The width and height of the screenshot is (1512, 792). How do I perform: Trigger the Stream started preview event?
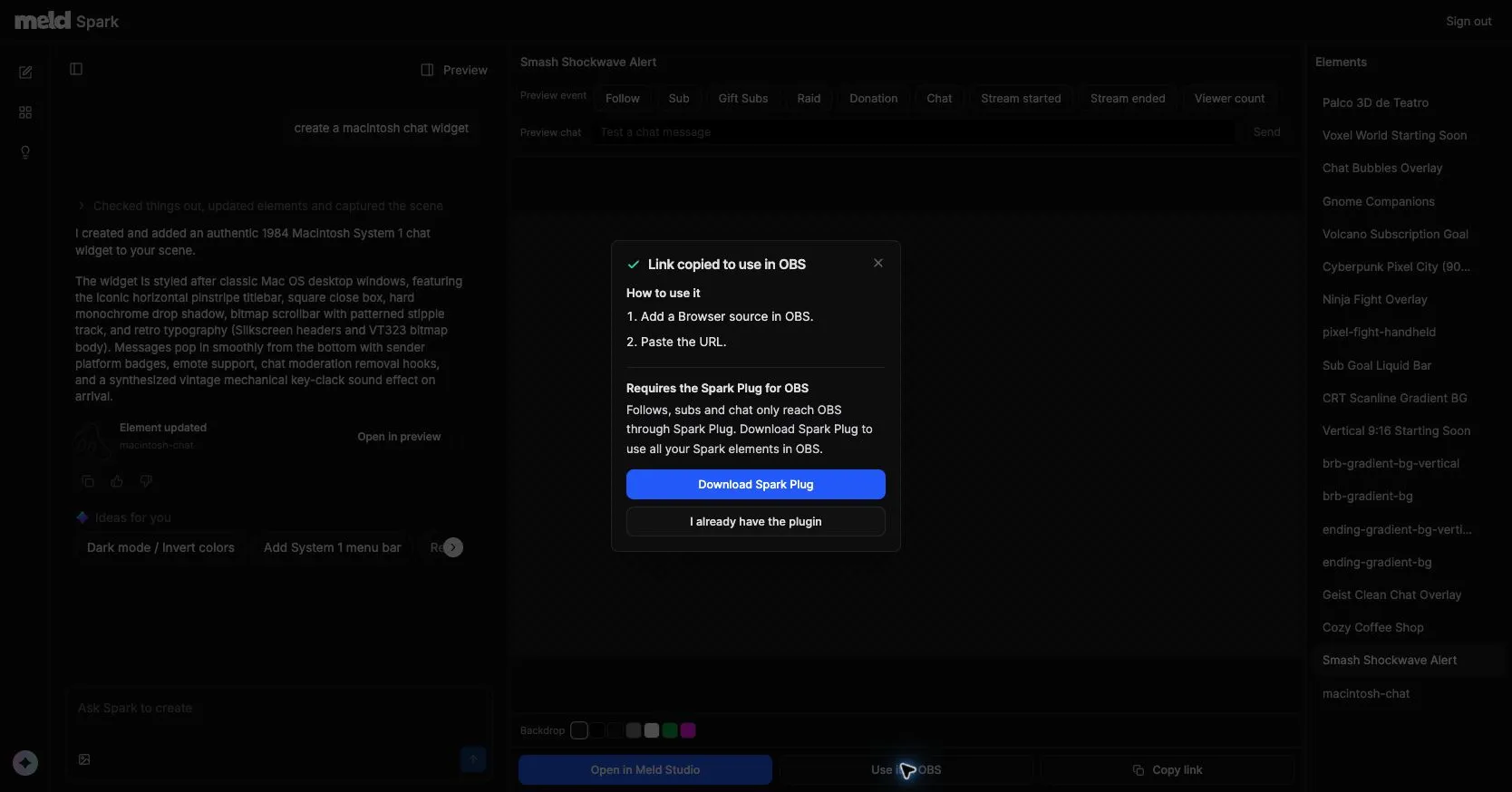(1021, 98)
